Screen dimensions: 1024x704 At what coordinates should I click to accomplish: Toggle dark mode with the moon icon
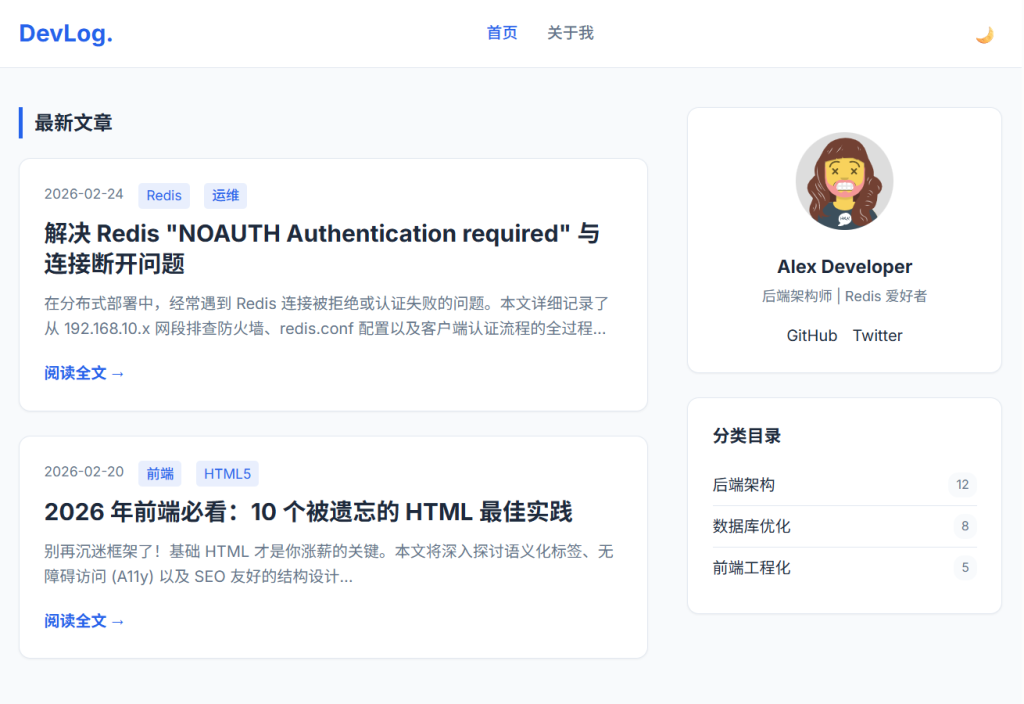click(x=984, y=34)
